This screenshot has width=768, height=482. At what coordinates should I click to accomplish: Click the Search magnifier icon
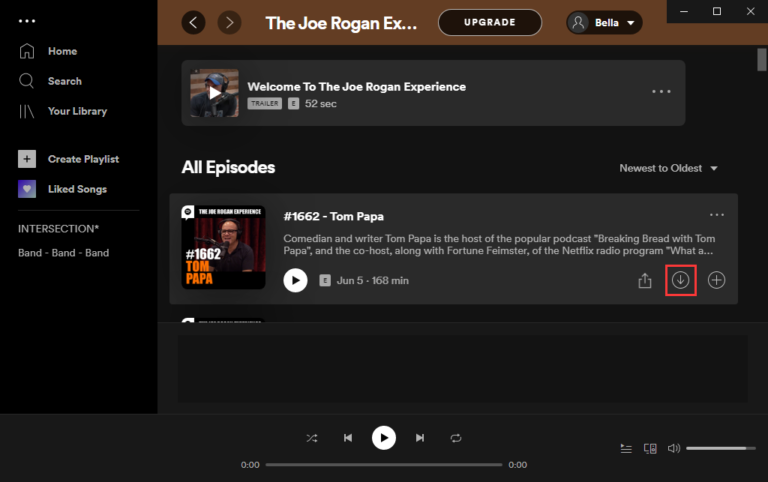coord(26,81)
